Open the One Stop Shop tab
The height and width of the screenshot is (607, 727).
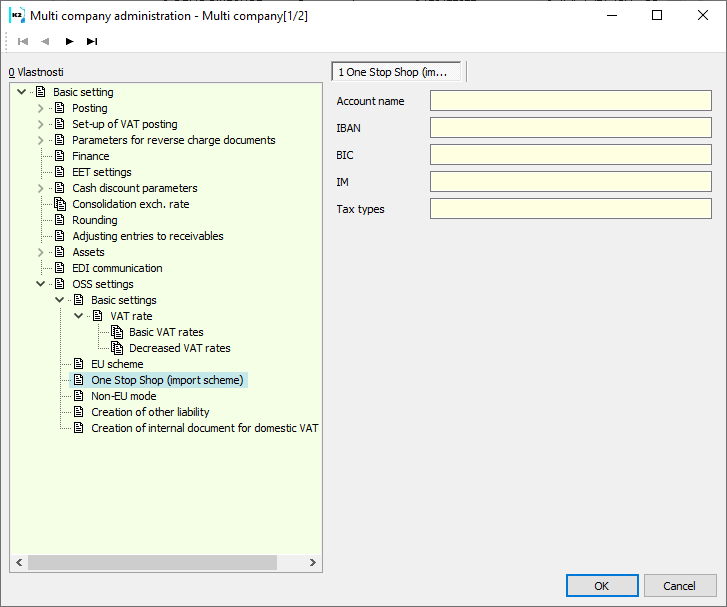pos(398,72)
